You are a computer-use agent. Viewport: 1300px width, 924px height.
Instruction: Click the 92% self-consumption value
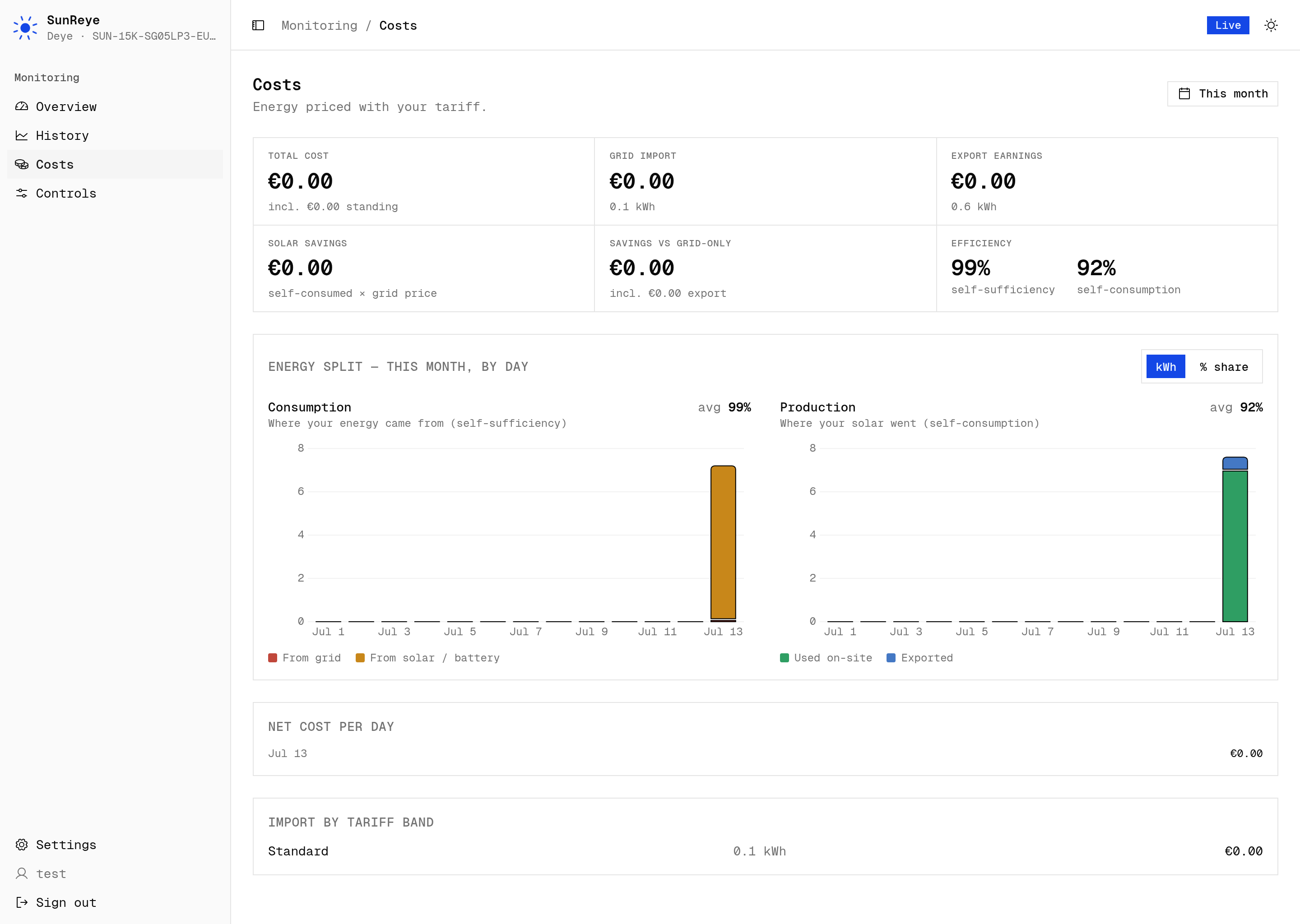[x=1096, y=268]
